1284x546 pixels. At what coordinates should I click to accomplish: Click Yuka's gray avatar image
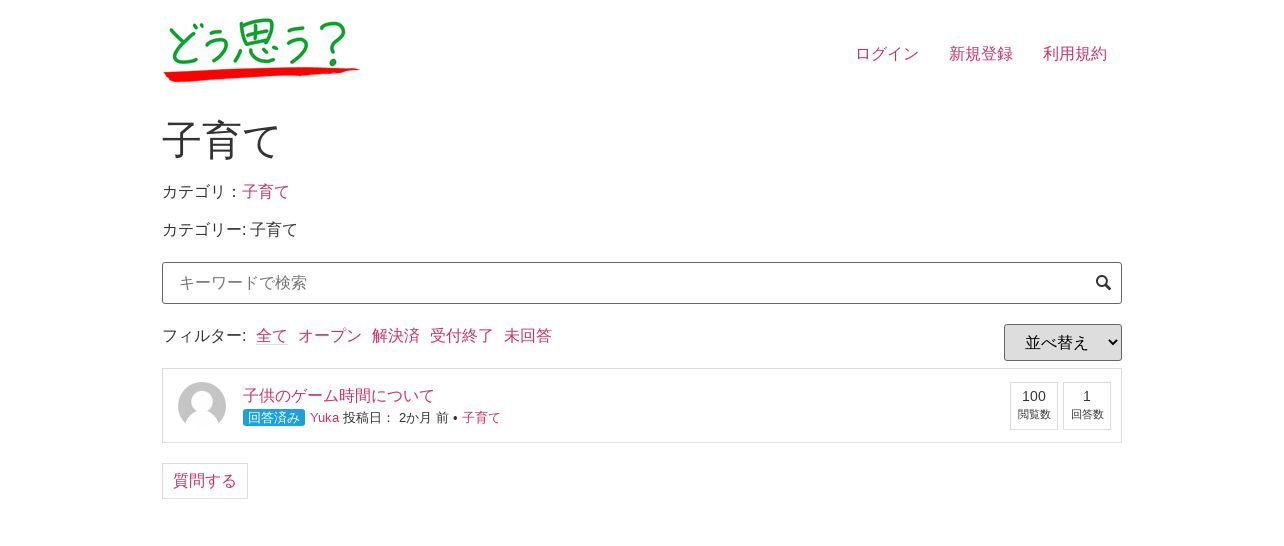click(202, 406)
